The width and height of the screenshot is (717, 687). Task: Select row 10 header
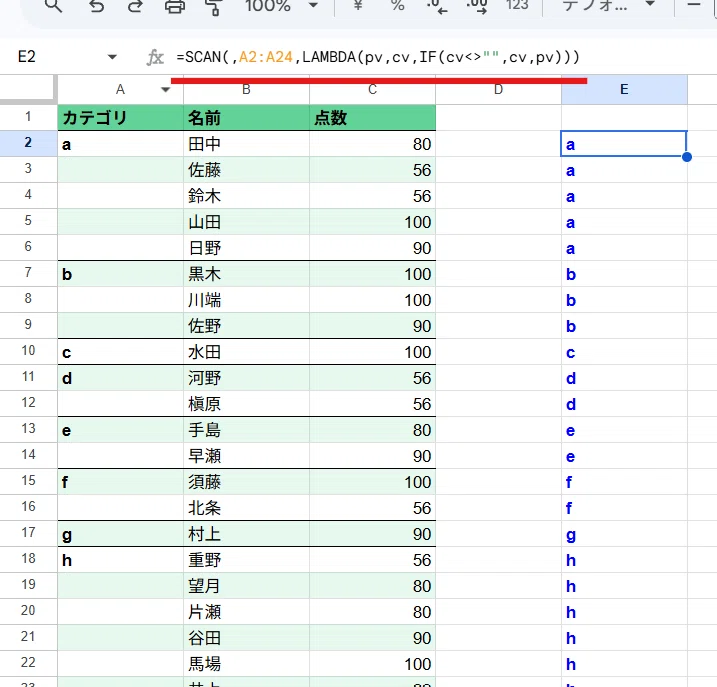click(x=28, y=351)
